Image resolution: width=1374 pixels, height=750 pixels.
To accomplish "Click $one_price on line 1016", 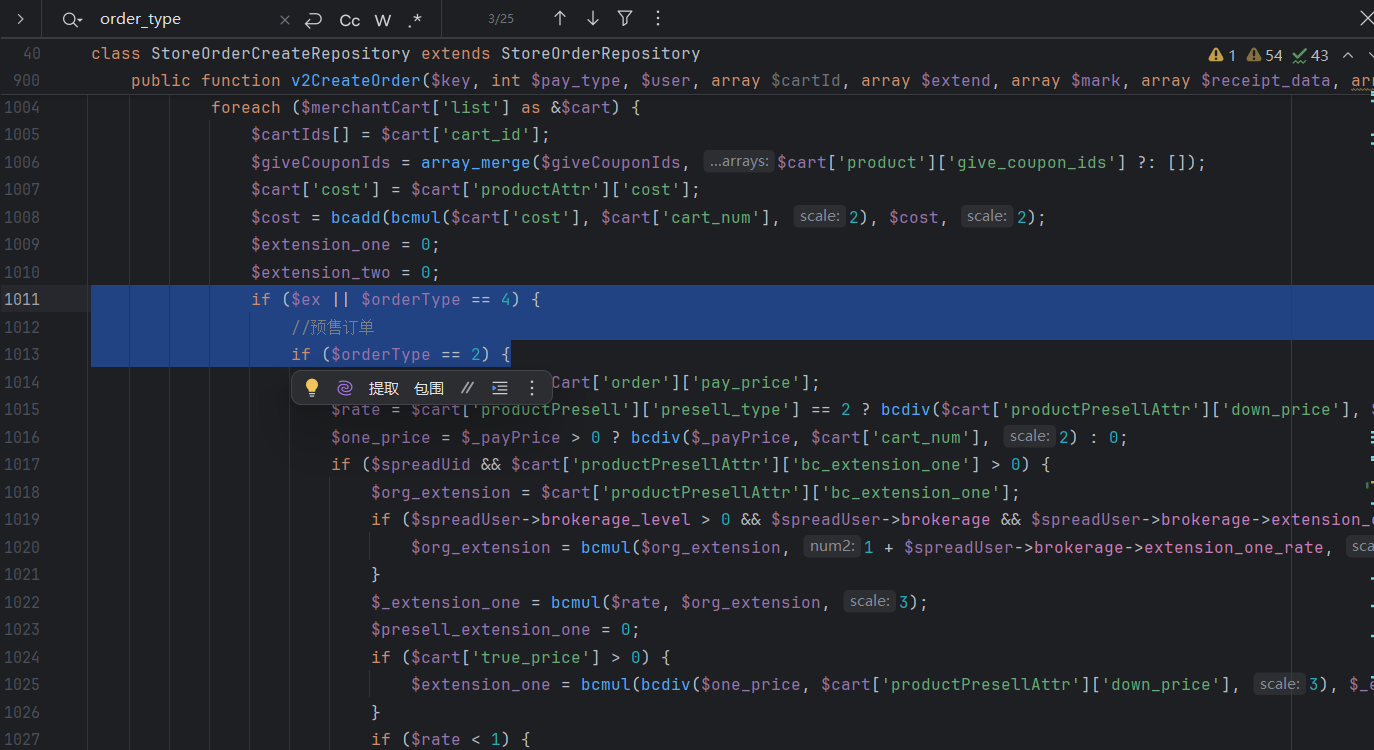I will click(381, 437).
